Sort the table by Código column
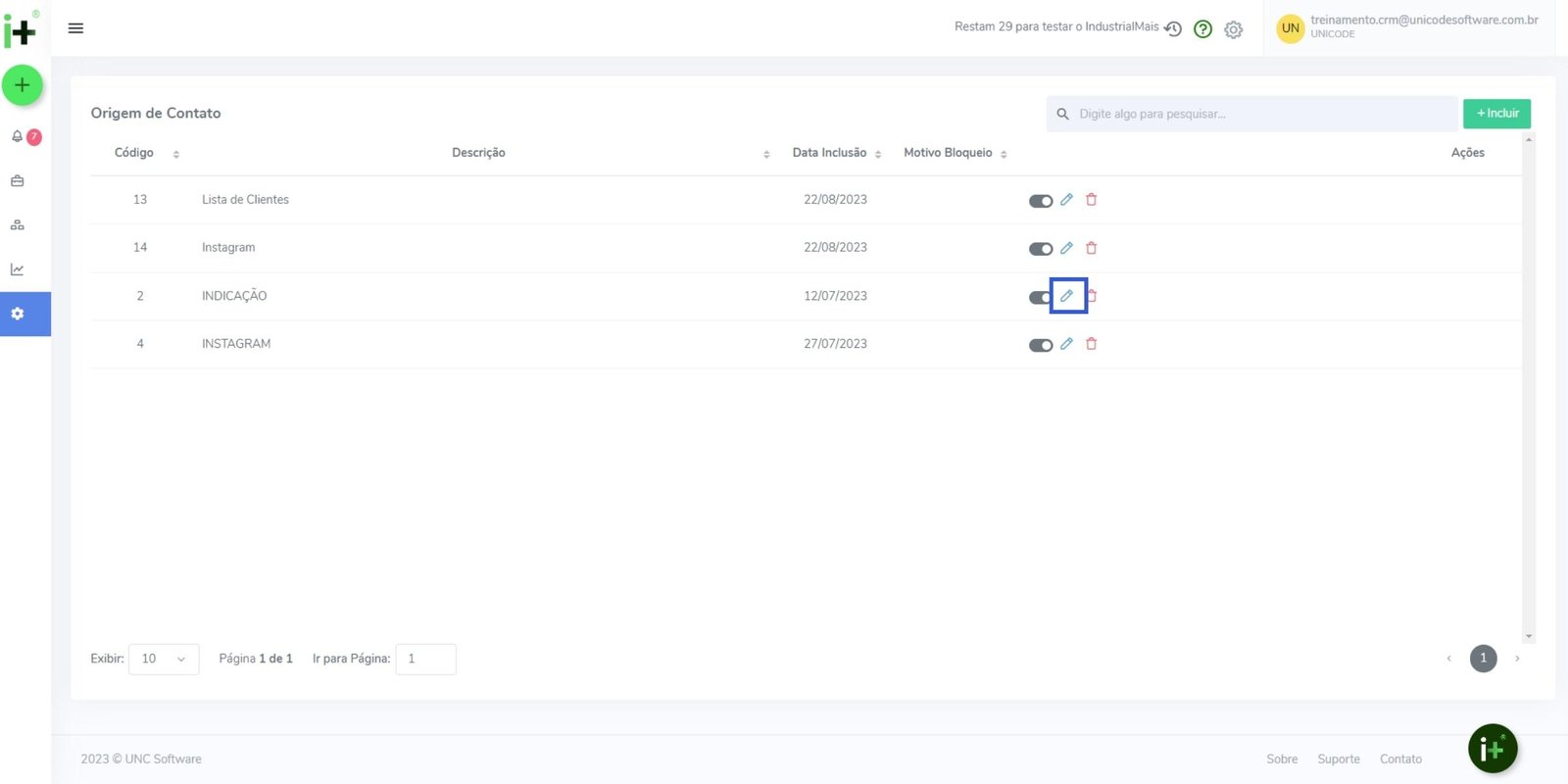 click(175, 154)
